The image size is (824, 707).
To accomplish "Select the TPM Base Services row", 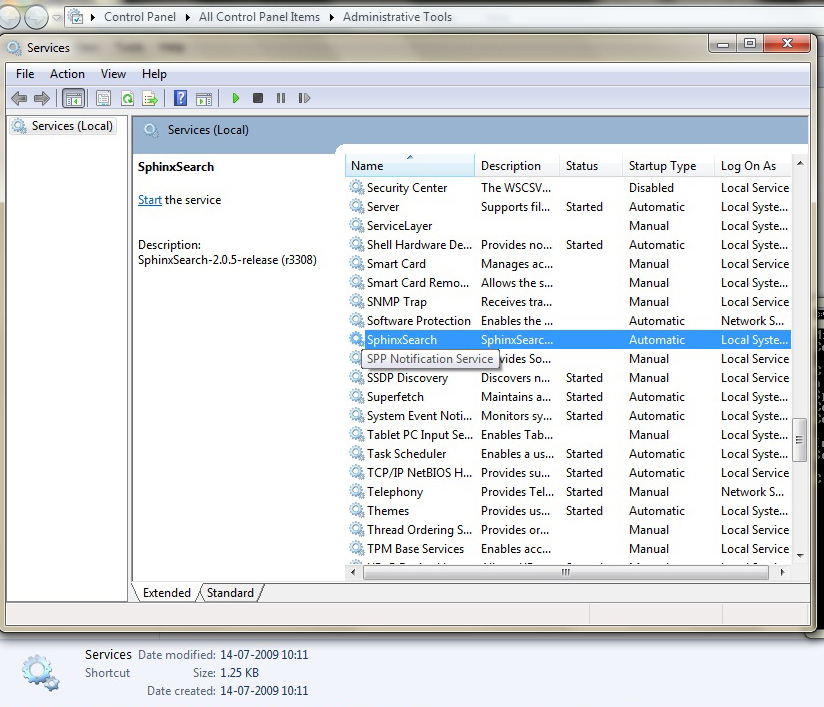I will pos(569,548).
